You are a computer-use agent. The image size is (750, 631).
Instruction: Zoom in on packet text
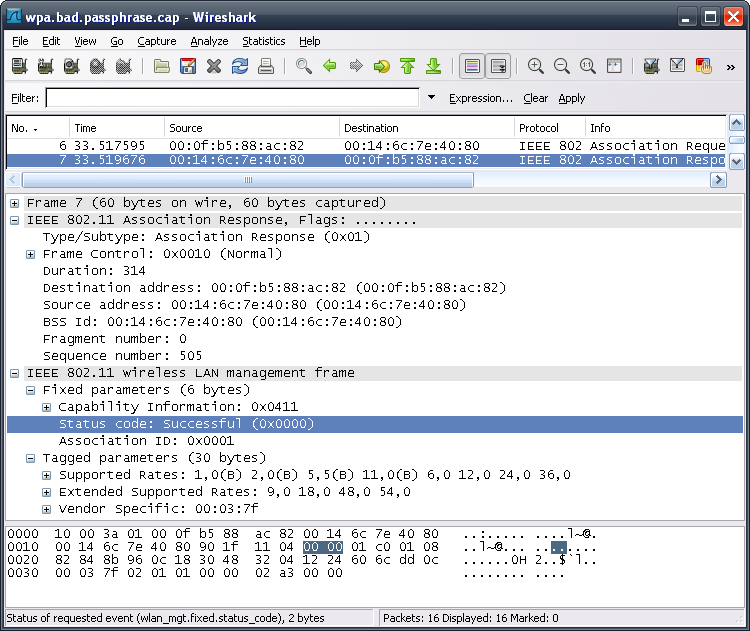tap(536, 66)
